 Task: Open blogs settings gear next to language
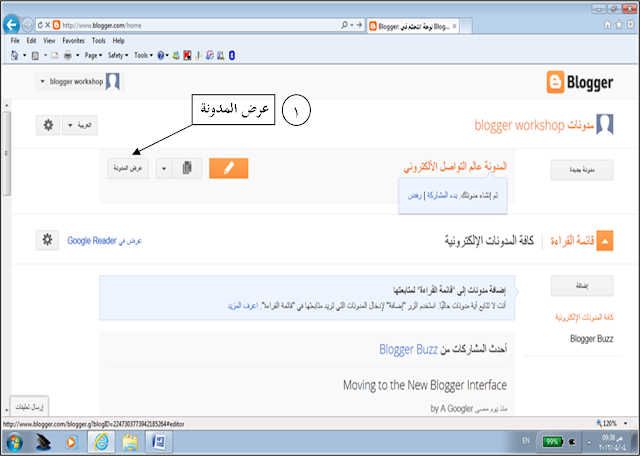pyautogui.click(x=48, y=125)
